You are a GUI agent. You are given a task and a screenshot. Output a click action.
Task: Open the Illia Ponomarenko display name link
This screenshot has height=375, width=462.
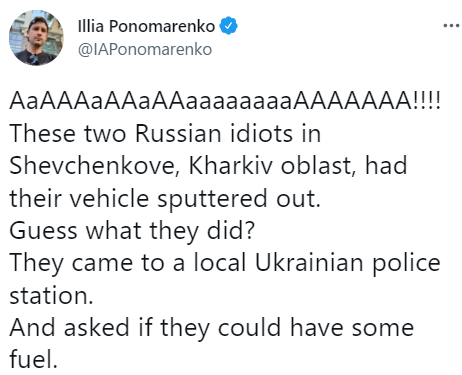(146, 26)
